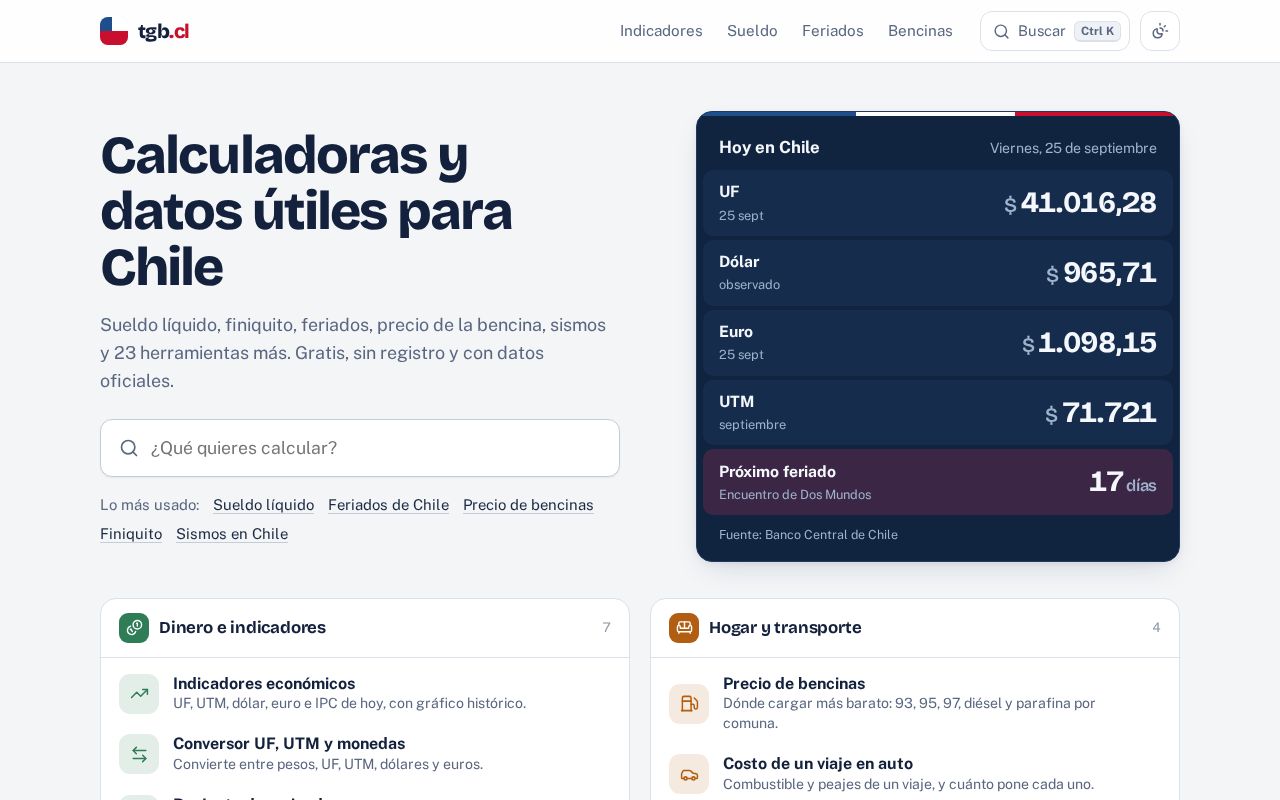Click the UF value row in Hoy en Chile
Image resolution: width=1280 pixels, height=800 pixels.
pos(938,203)
